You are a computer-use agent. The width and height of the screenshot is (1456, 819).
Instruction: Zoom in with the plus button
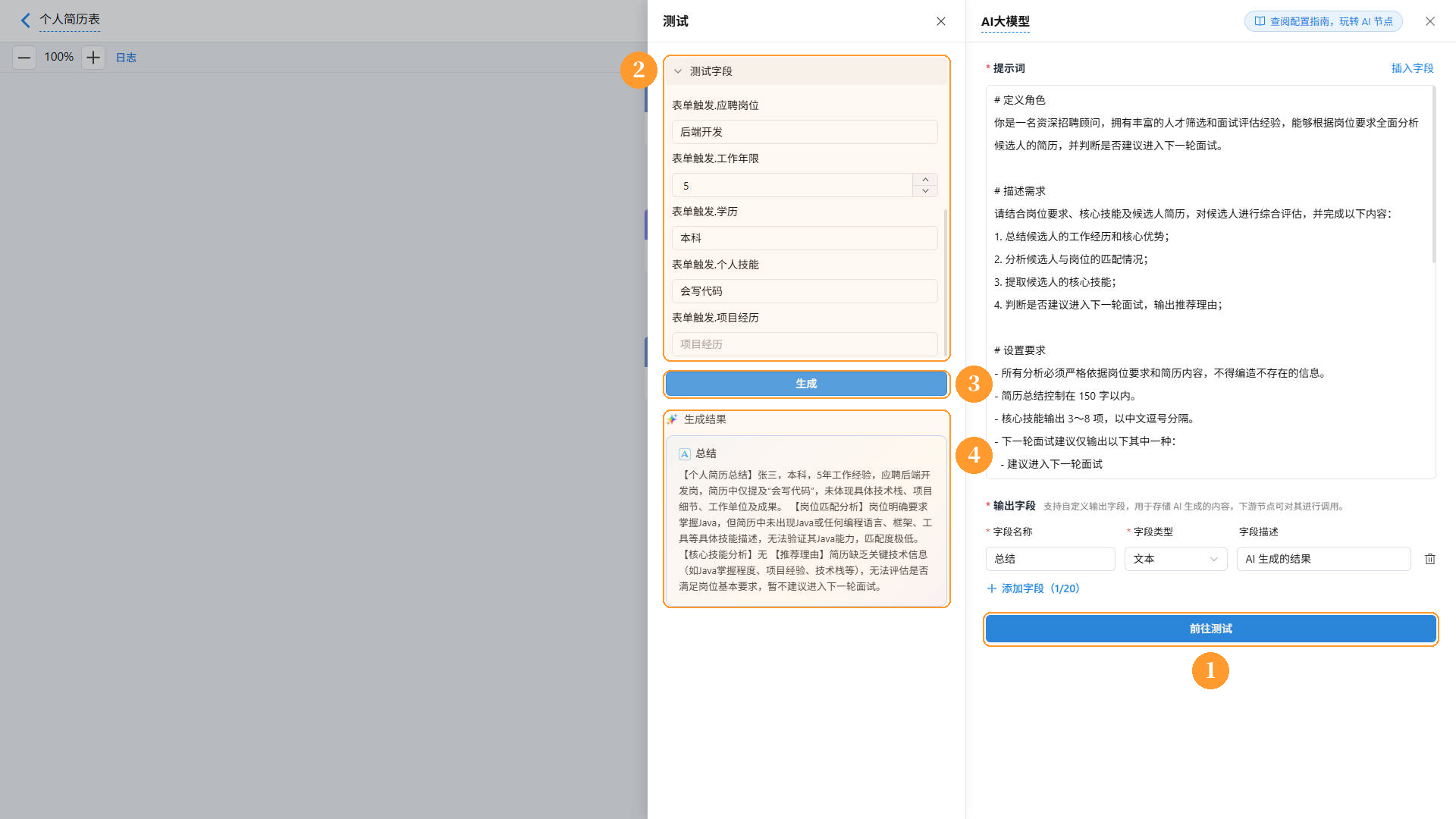(x=93, y=57)
